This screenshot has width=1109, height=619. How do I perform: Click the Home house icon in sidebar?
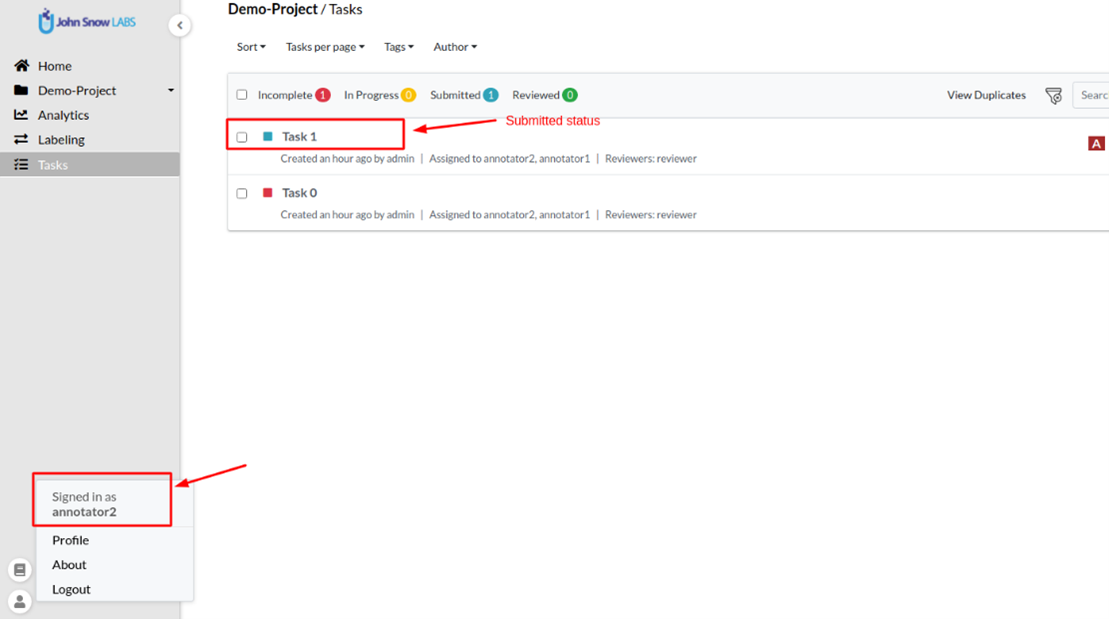(21, 66)
